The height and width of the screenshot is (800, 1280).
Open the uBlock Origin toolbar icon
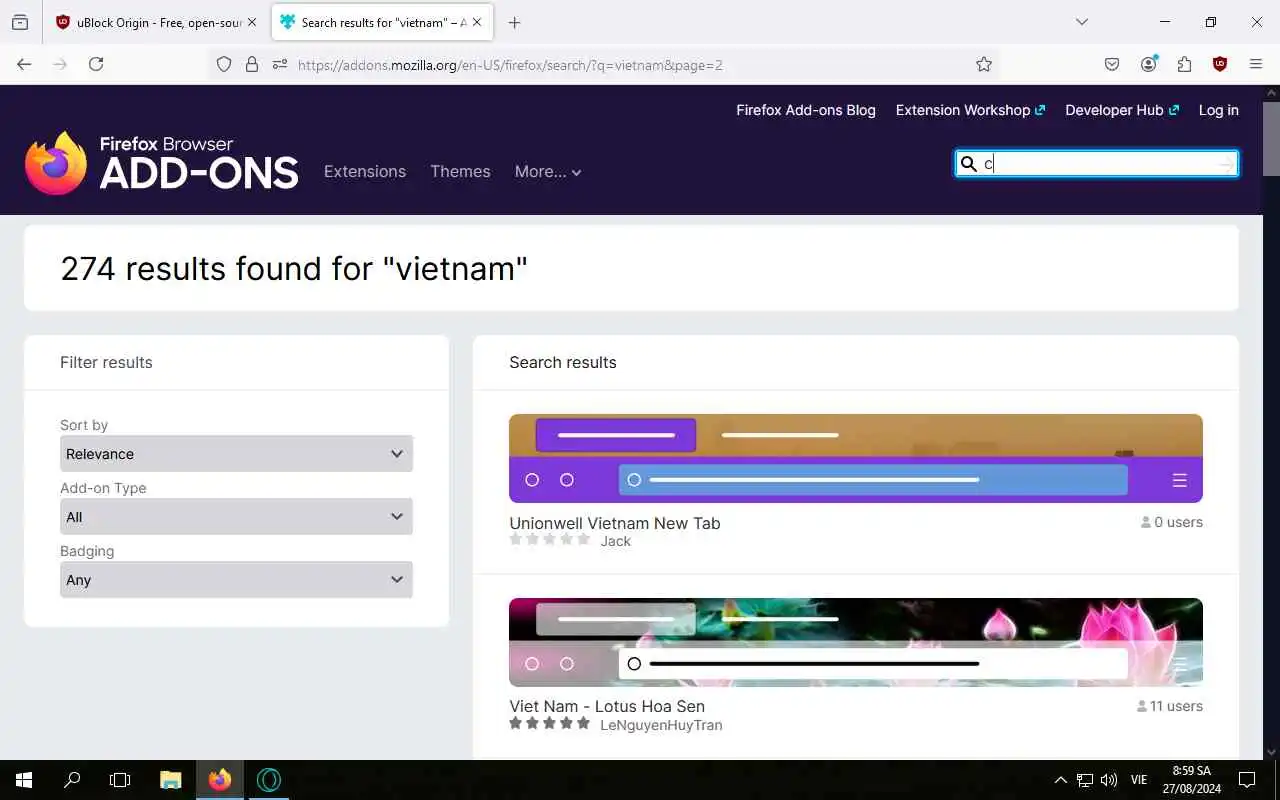point(1220,64)
